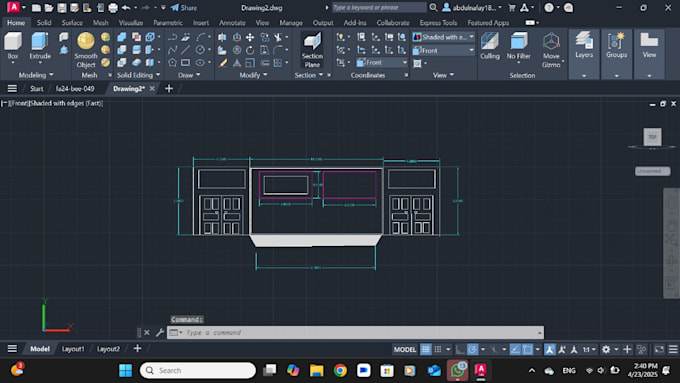Toggle annotation objects visibility in status bar
Viewport: 680px width, 383px height.
(x=549, y=349)
